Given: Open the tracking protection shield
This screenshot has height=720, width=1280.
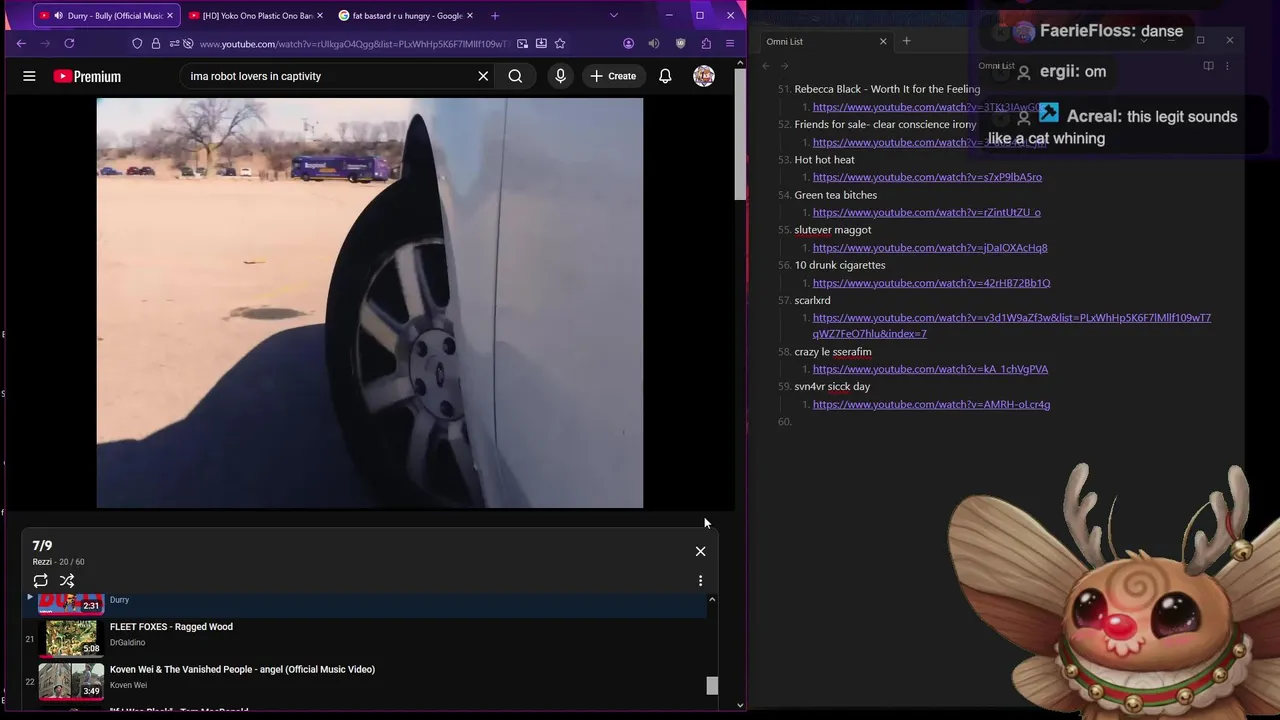Looking at the screenshot, I should (x=137, y=44).
